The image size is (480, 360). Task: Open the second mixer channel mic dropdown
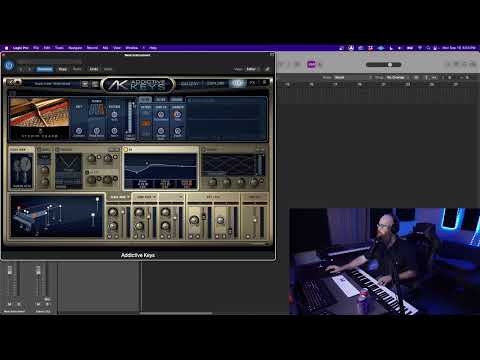147,197
